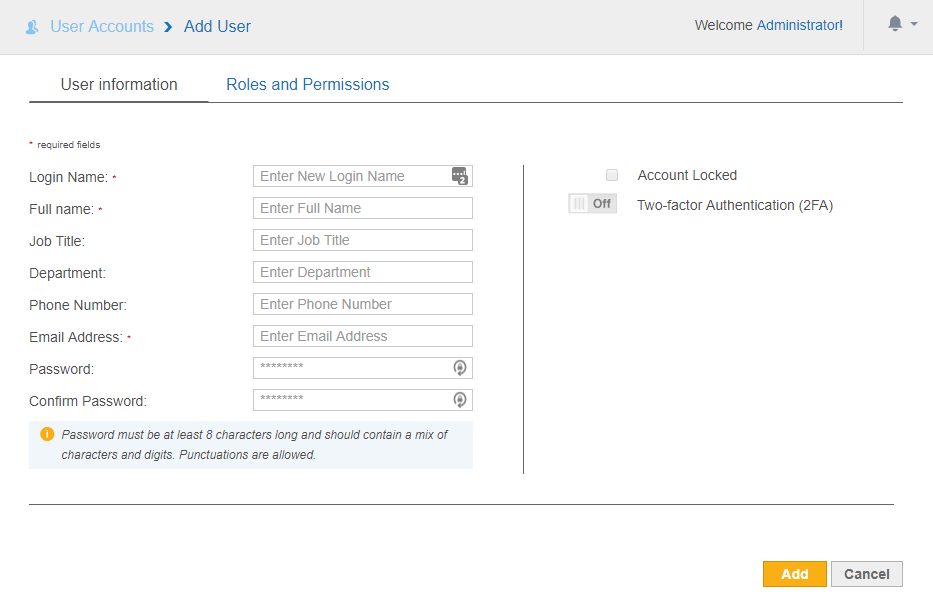Switch to Roles and Permissions tab
933x600 pixels.
(x=307, y=84)
